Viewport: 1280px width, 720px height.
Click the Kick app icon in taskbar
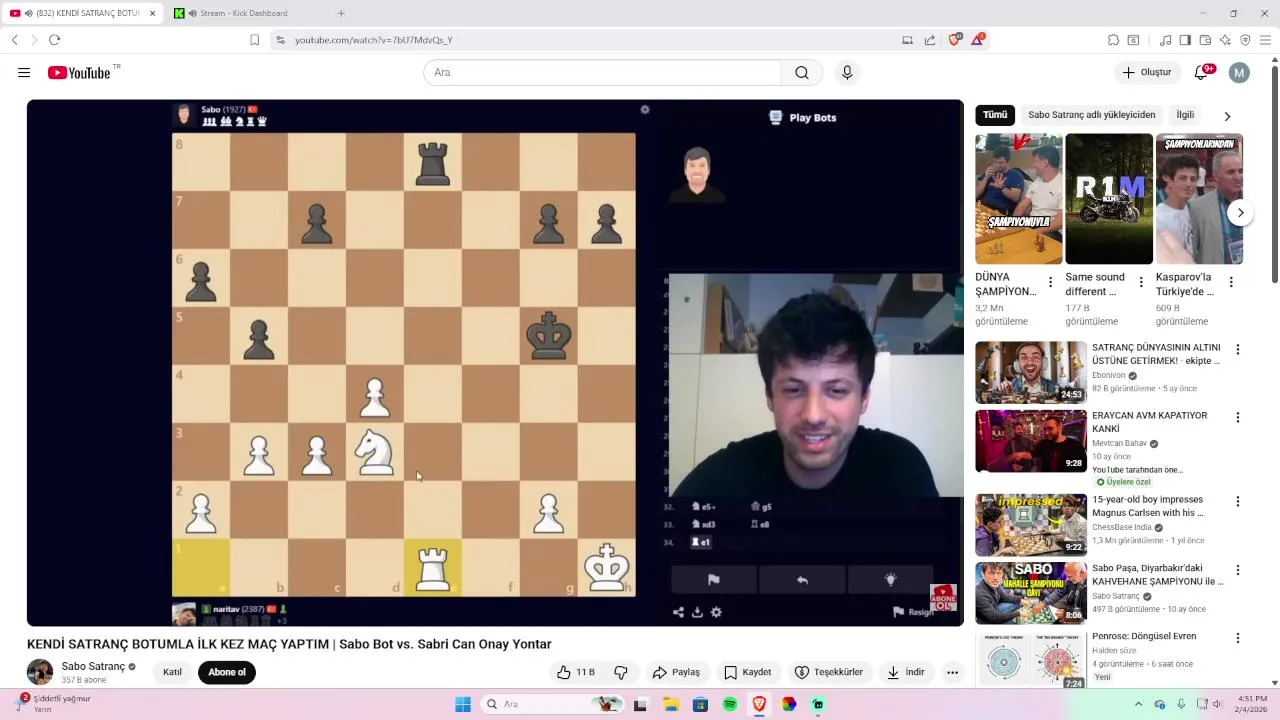pos(818,704)
